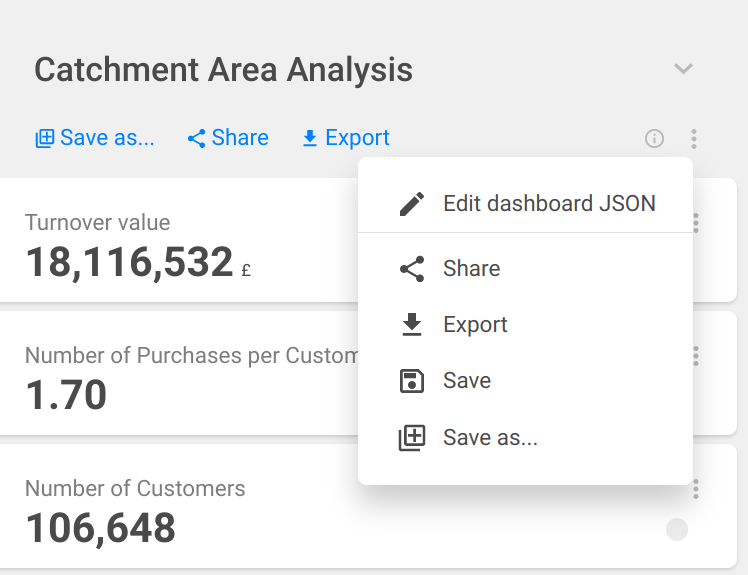The width and height of the screenshot is (748, 575).
Task: Click the Catchment Area Analysis dashboard title
Action: click(x=223, y=70)
